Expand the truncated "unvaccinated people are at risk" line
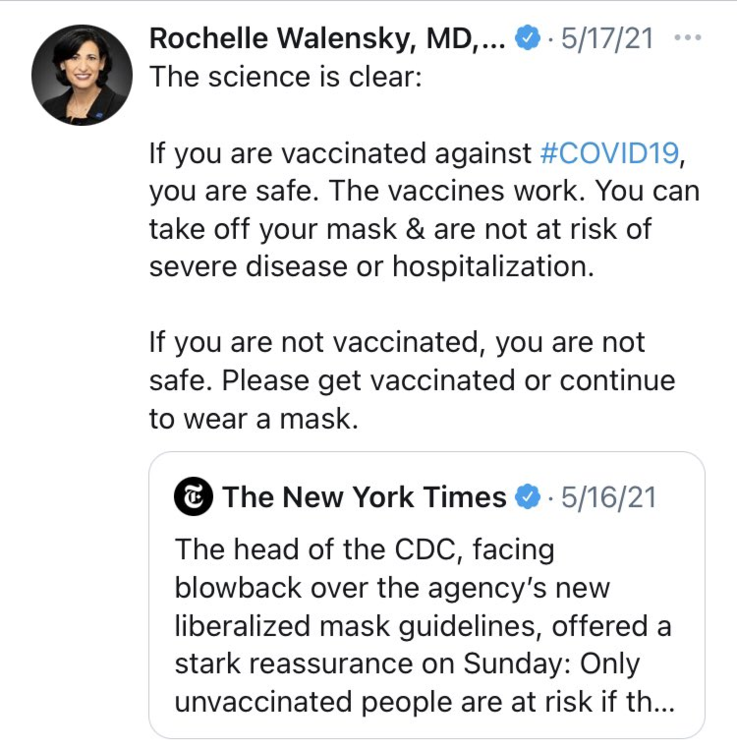Viewport: 737px width, 750px height. 424,703
